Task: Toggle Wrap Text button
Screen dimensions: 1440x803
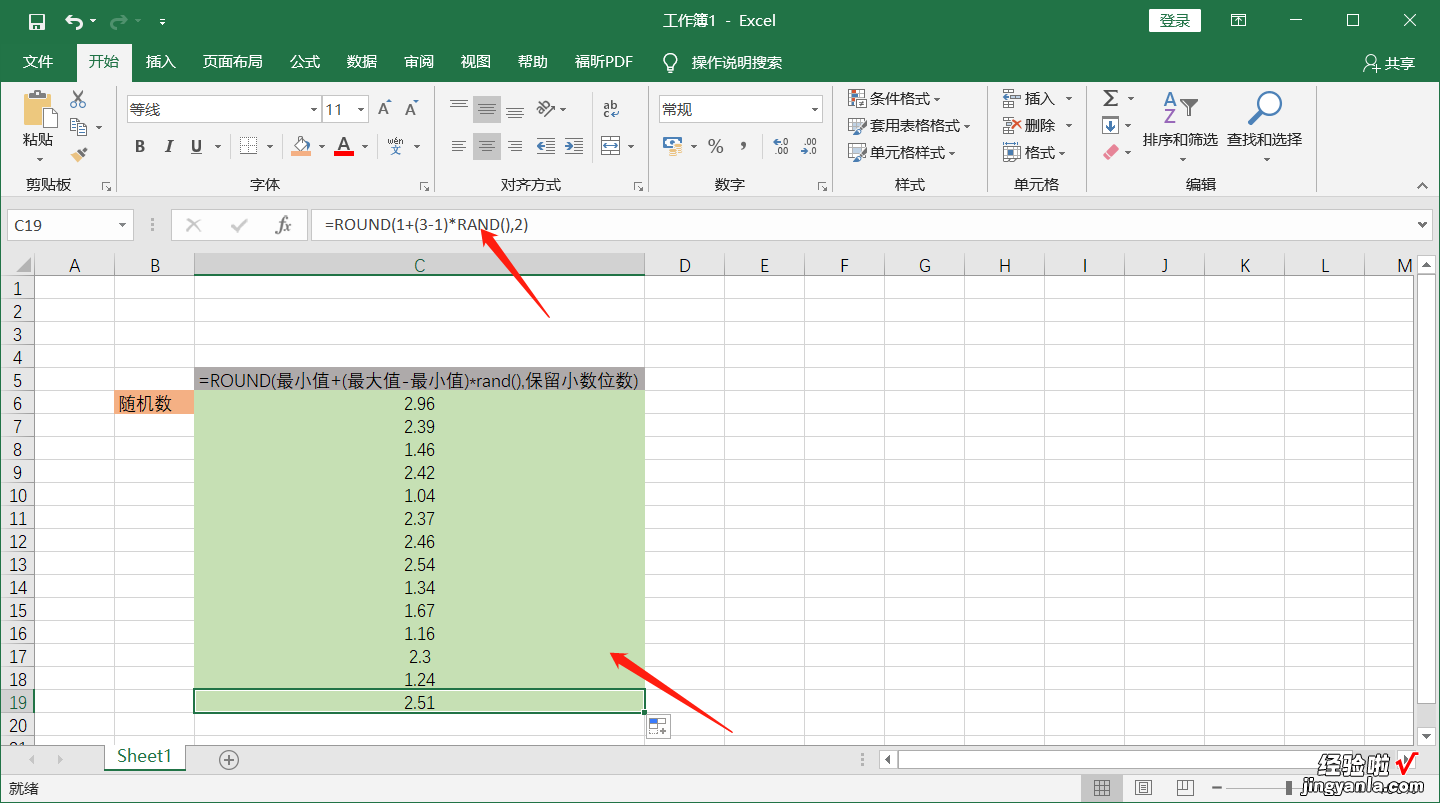Action: point(610,109)
